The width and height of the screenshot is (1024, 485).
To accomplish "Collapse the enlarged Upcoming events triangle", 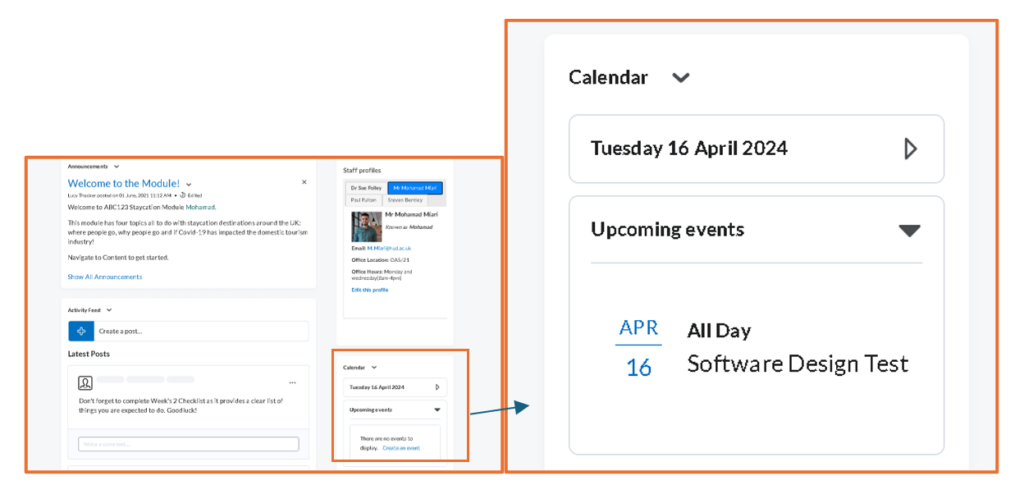I will [x=909, y=230].
